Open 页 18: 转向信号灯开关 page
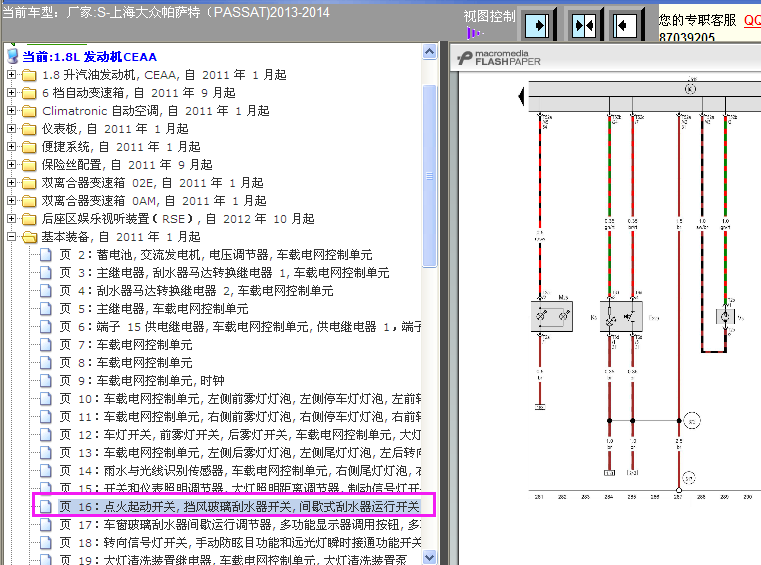This screenshot has width=761, height=565. [240, 542]
